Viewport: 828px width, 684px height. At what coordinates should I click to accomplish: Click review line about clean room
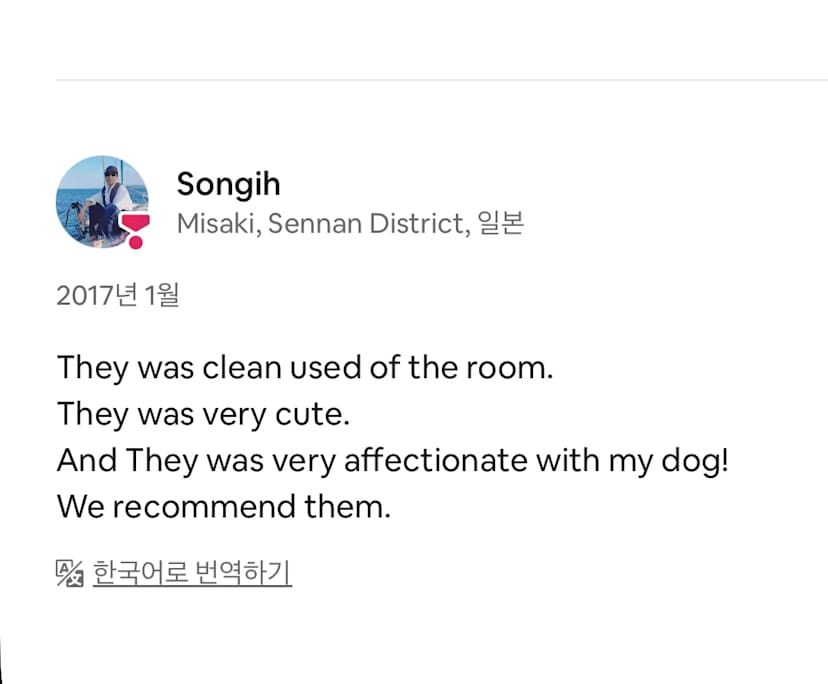304,367
